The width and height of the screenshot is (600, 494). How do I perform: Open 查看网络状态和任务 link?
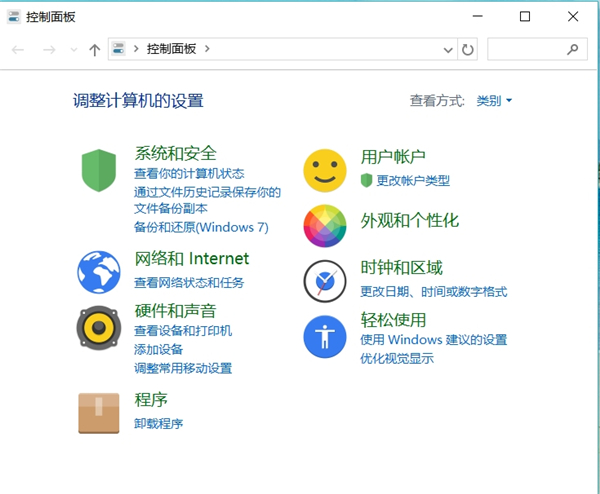coord(189,282)
